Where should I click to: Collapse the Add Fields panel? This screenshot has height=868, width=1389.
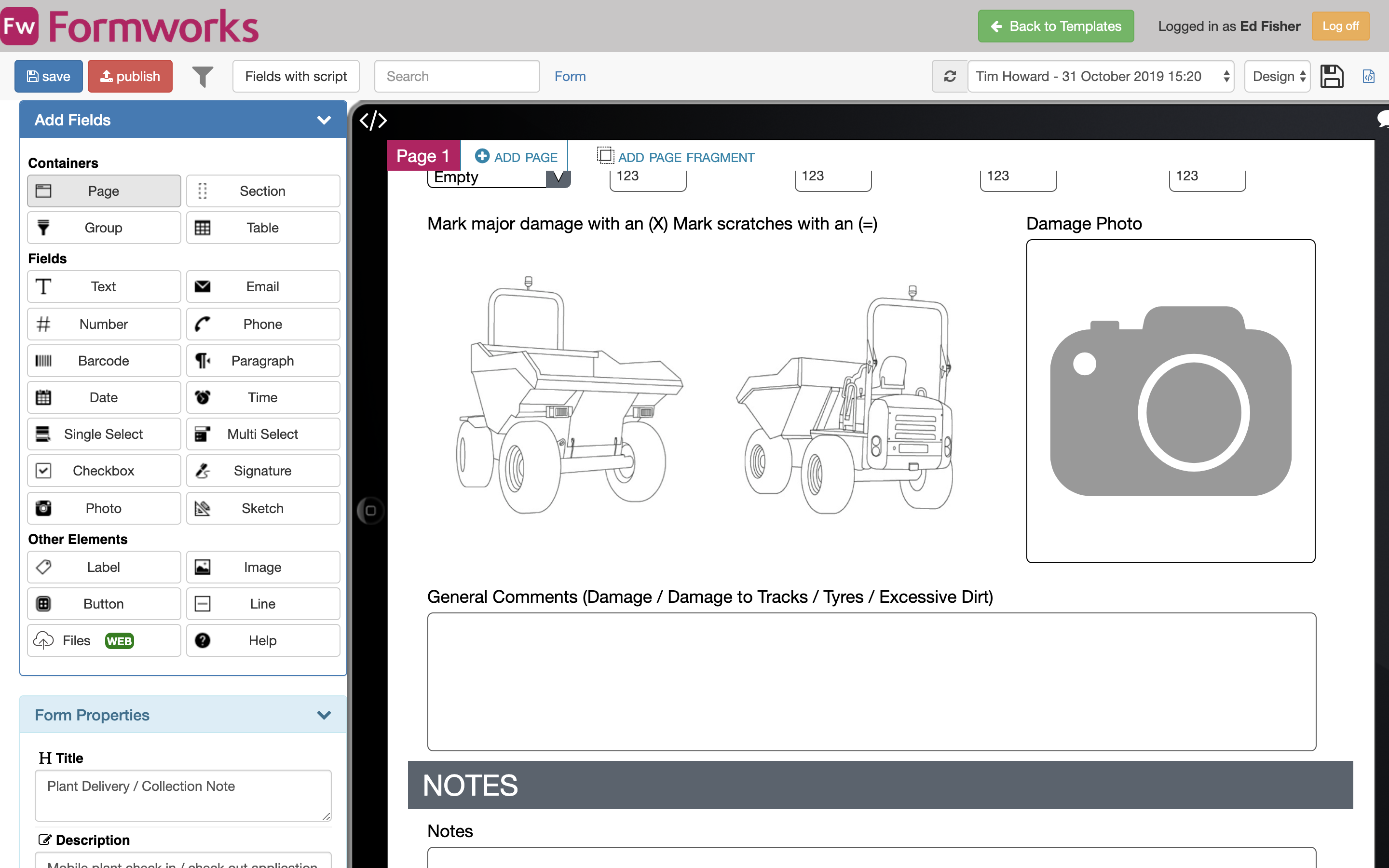[x=324, y=120]
